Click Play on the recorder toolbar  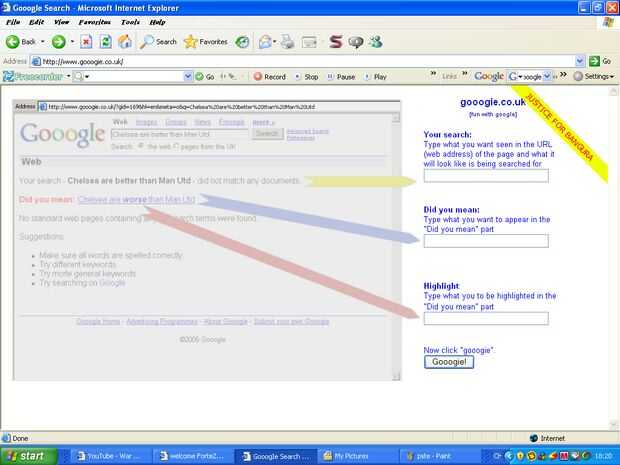click(375, 77)
